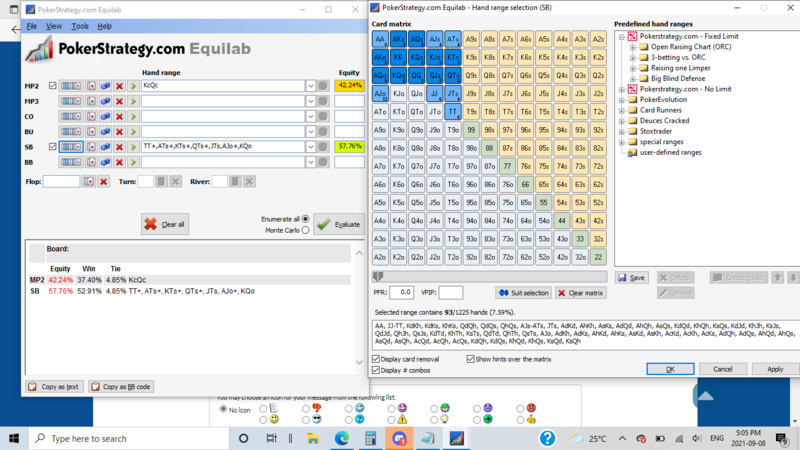Open the Tools menu
Viewport: 800px width, 450px height.
tap(80, 26)
